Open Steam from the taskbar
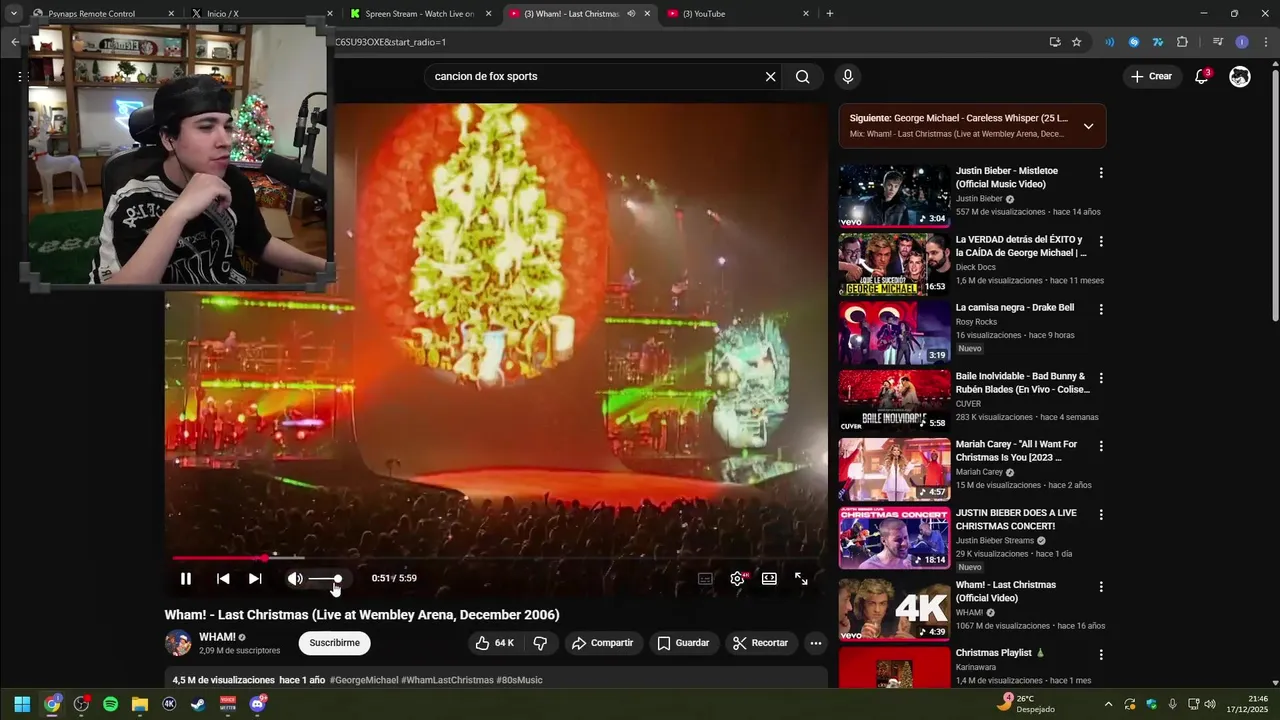 click(199, 704)
